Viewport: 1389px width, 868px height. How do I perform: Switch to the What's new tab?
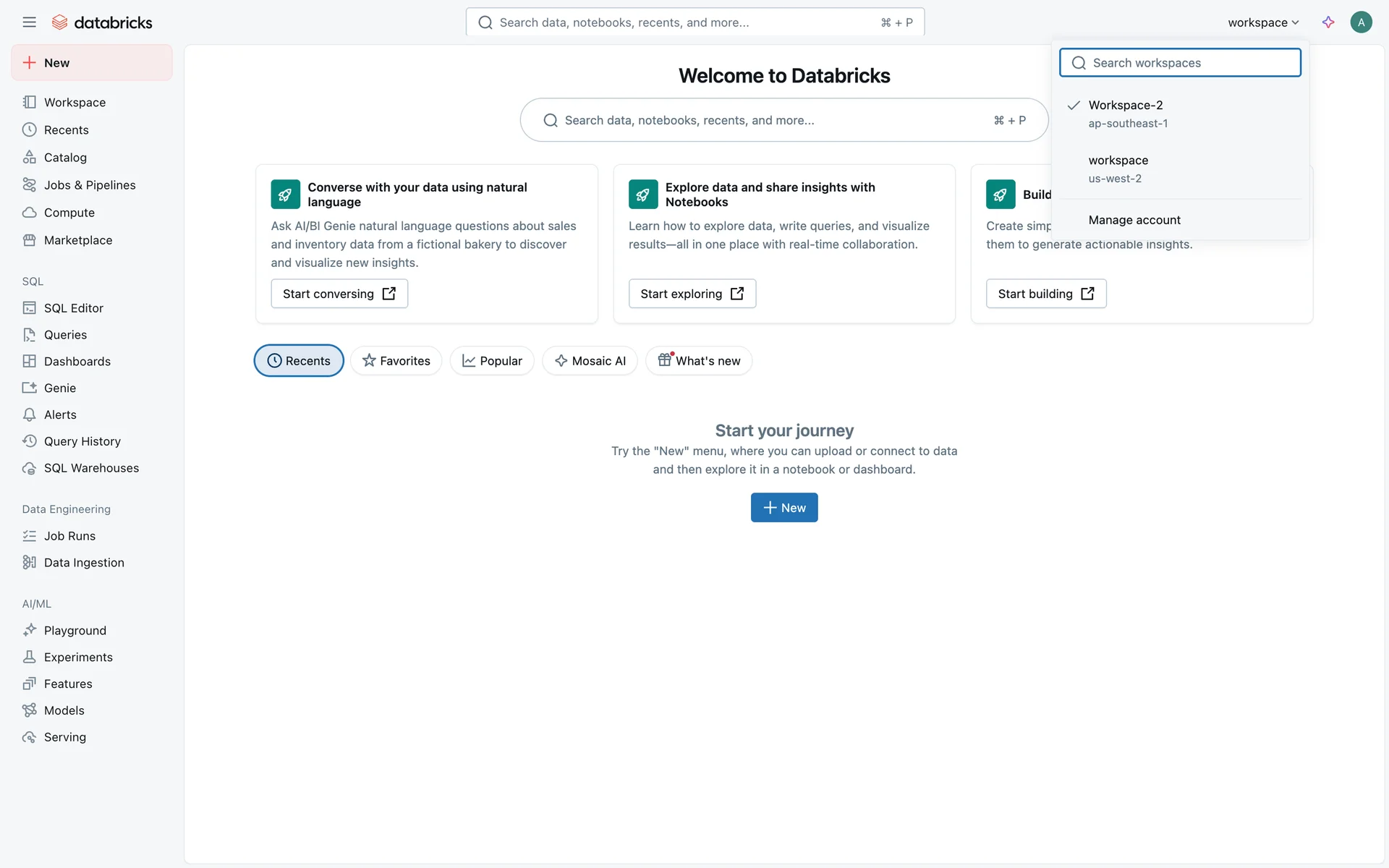[x=699, y=361]
